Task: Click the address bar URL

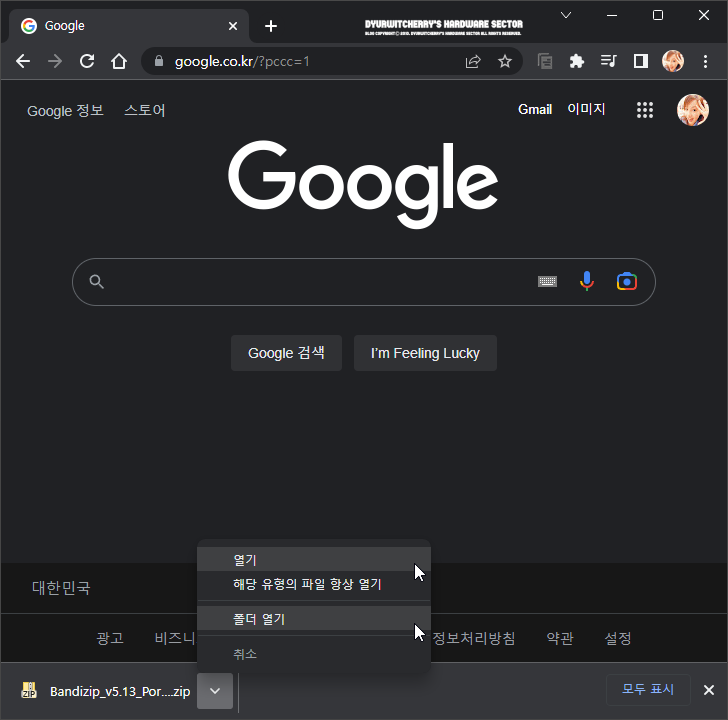Action: 242,61
